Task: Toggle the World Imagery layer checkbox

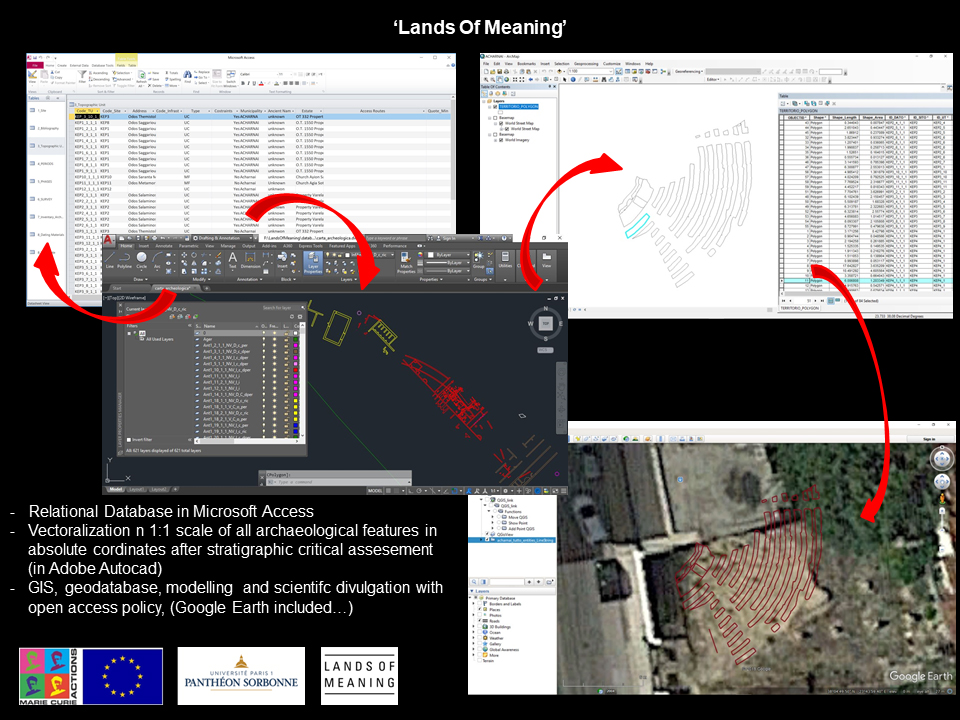Action: coord(499,140)
